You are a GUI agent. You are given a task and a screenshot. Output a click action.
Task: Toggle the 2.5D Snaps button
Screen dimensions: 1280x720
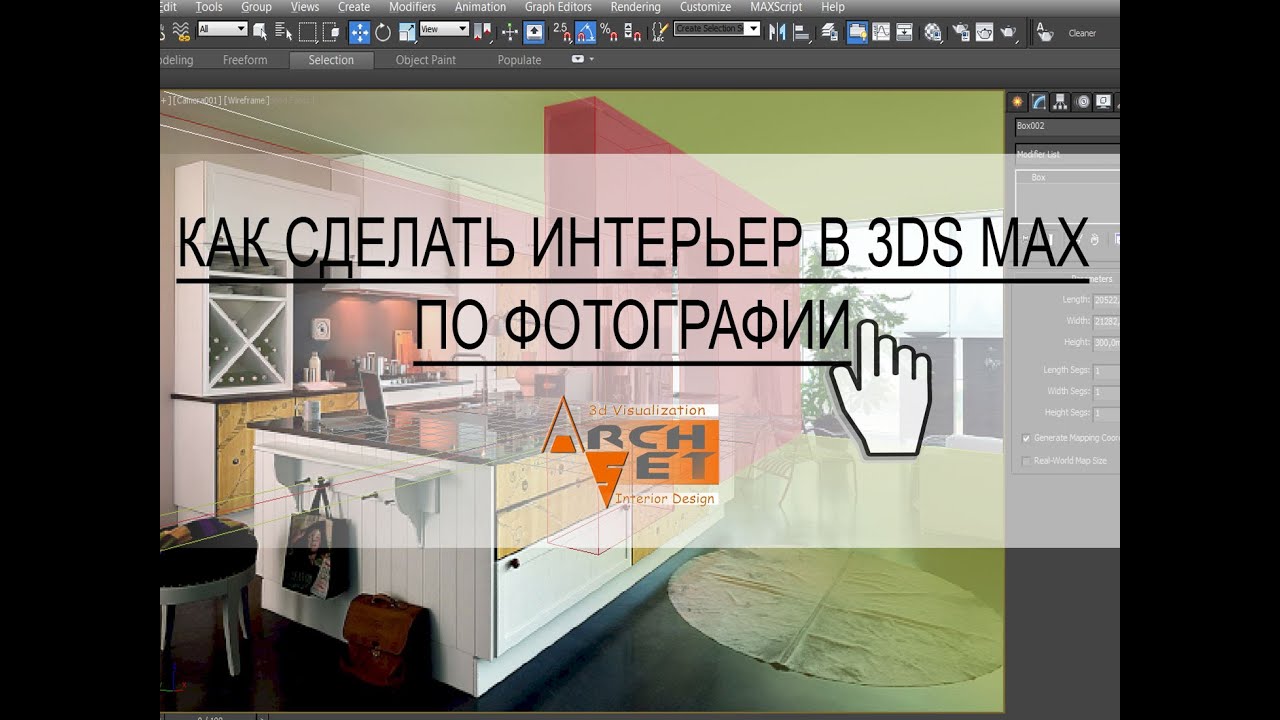(x=562, y=32)
